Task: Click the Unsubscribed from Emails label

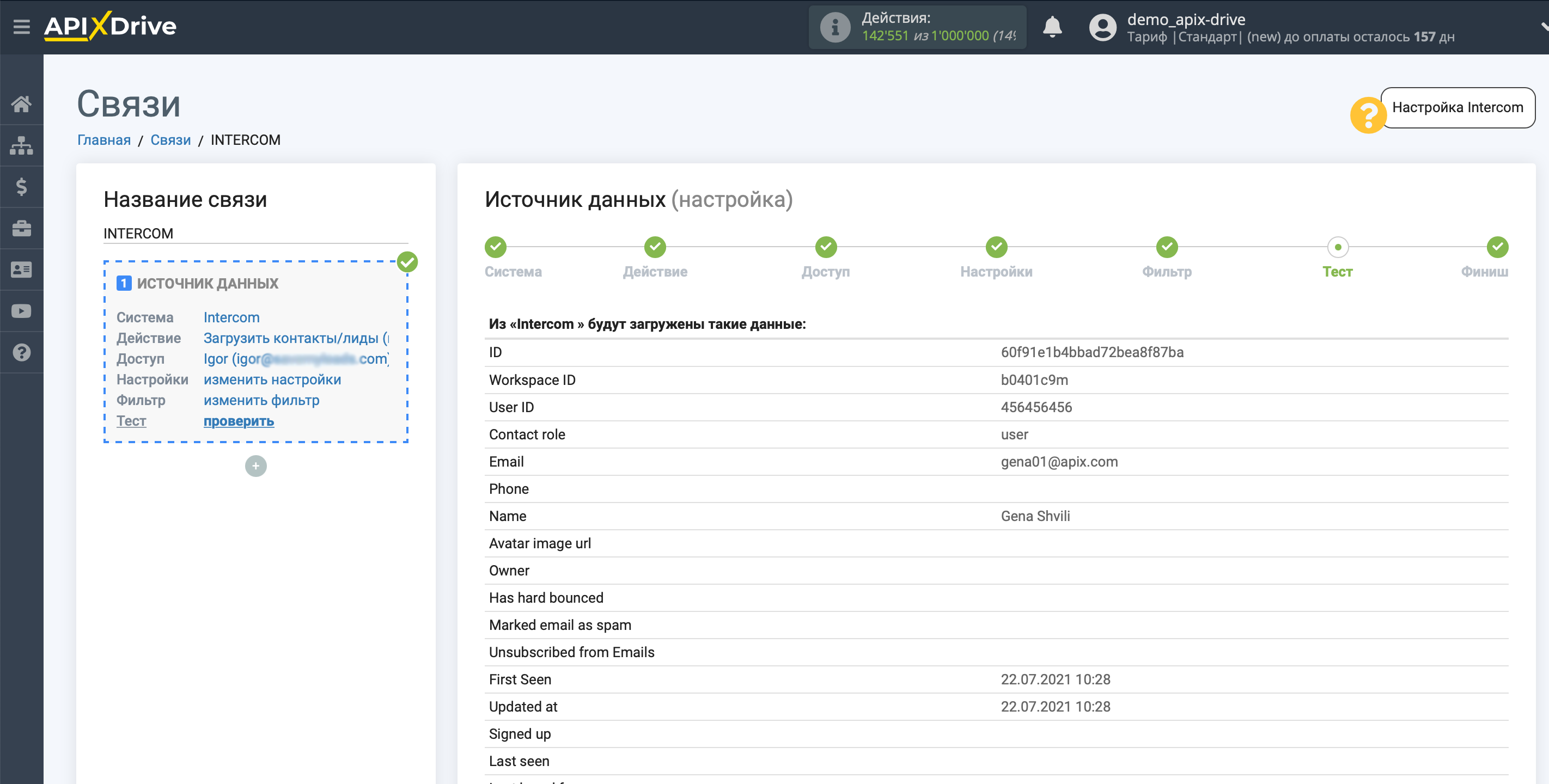Action: (571, 652)
